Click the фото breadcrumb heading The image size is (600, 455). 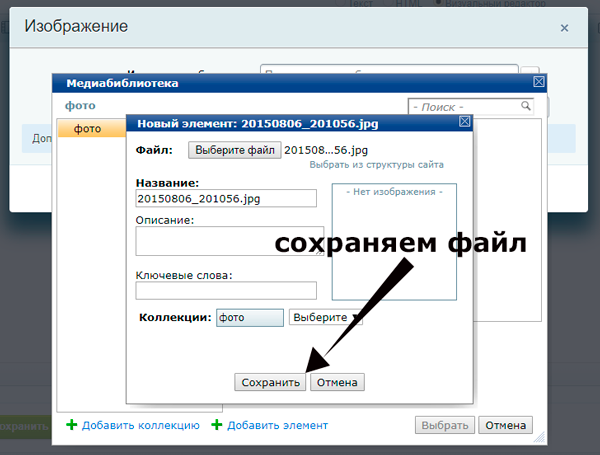pos(80,105)
